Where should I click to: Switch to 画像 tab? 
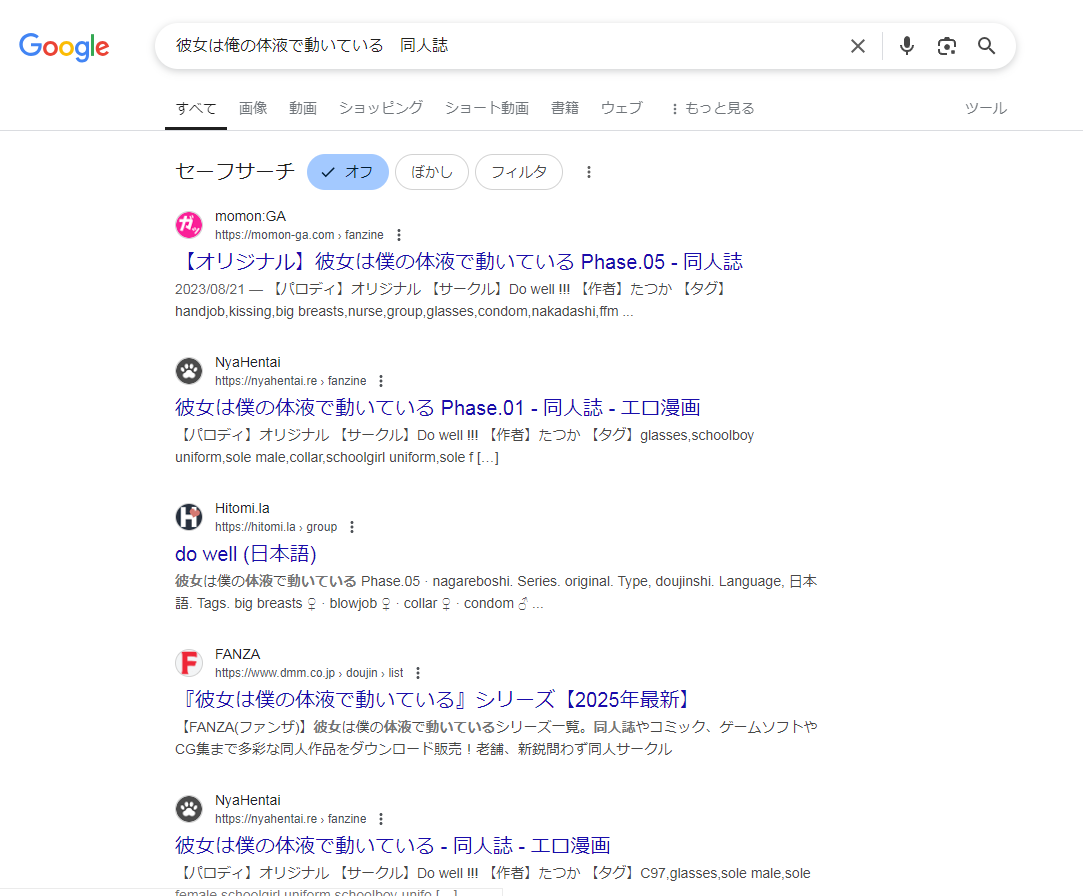tap(253, 108)
